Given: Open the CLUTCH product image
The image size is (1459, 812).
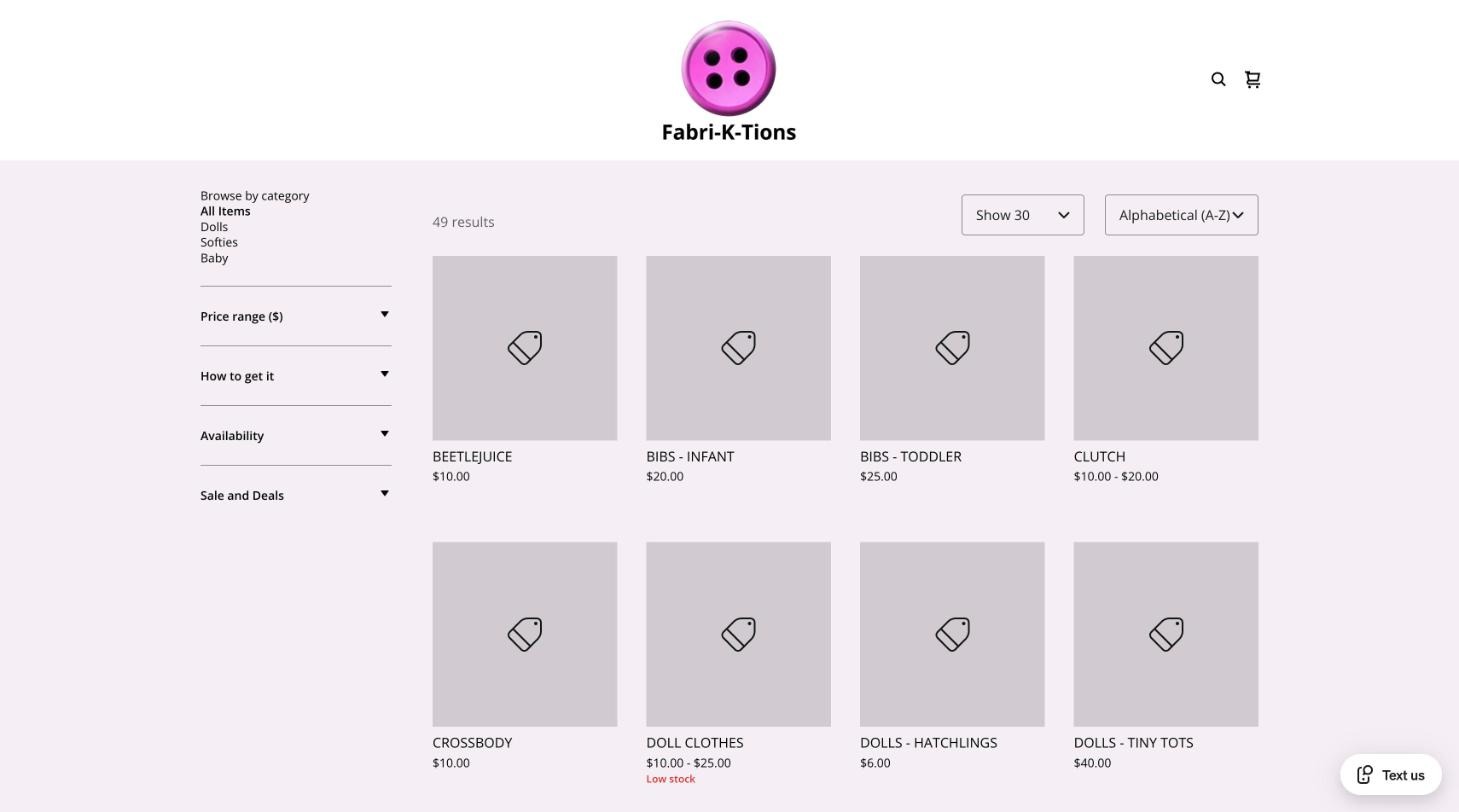Looking at the screenshot, I should (x=1166, y=348).
